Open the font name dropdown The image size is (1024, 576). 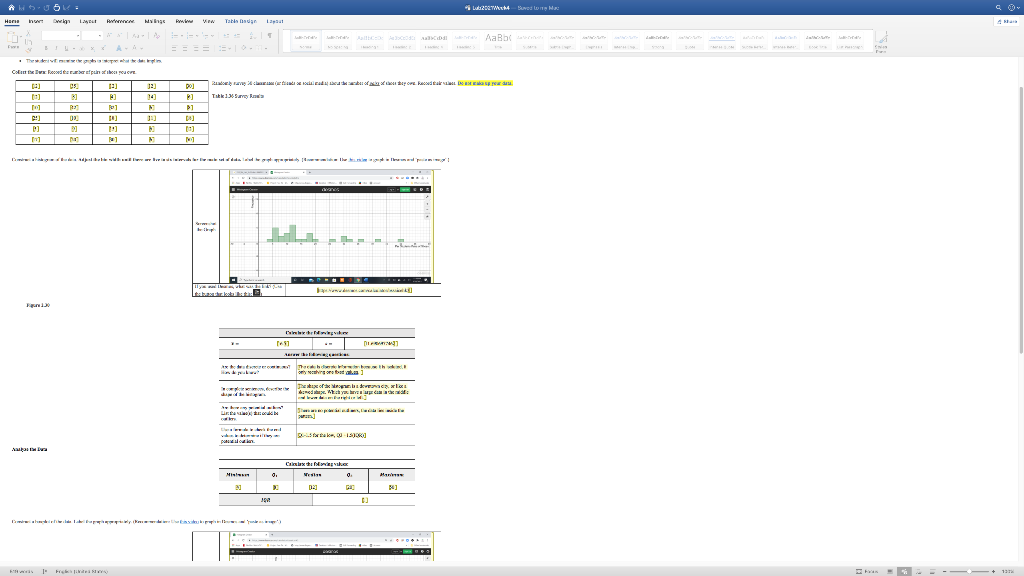click(78, 36)
